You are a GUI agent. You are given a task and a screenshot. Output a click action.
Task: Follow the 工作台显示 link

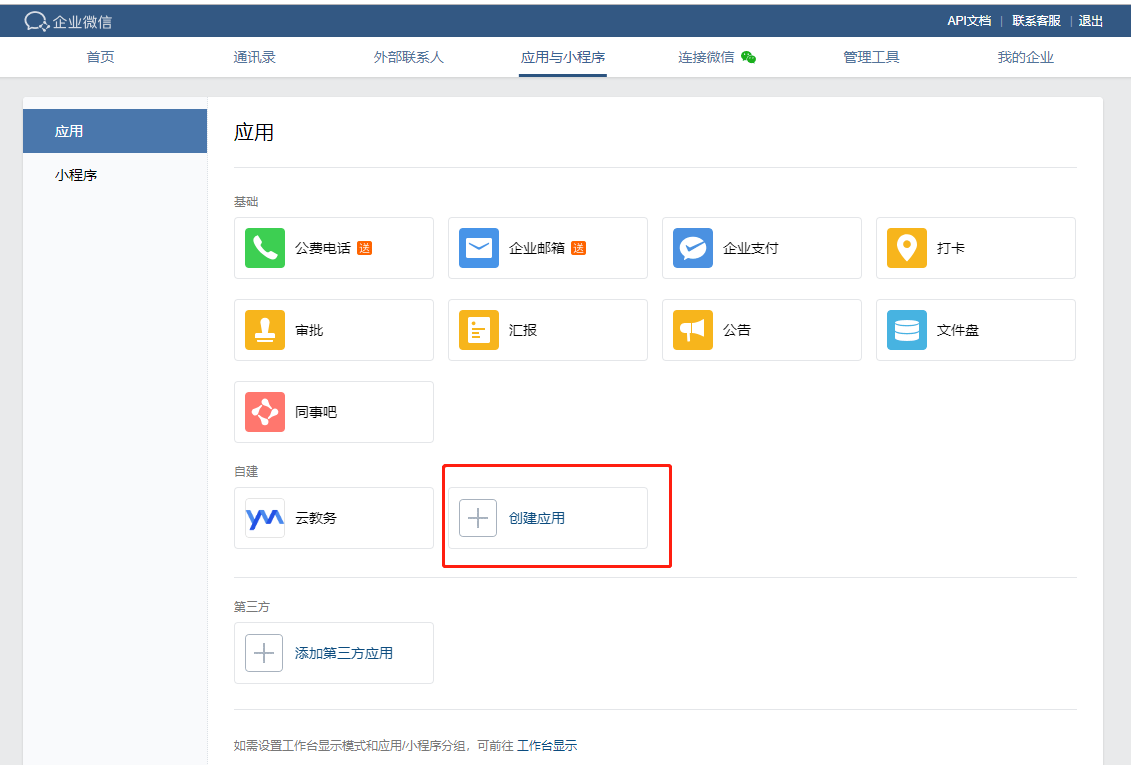pos(547,746)
